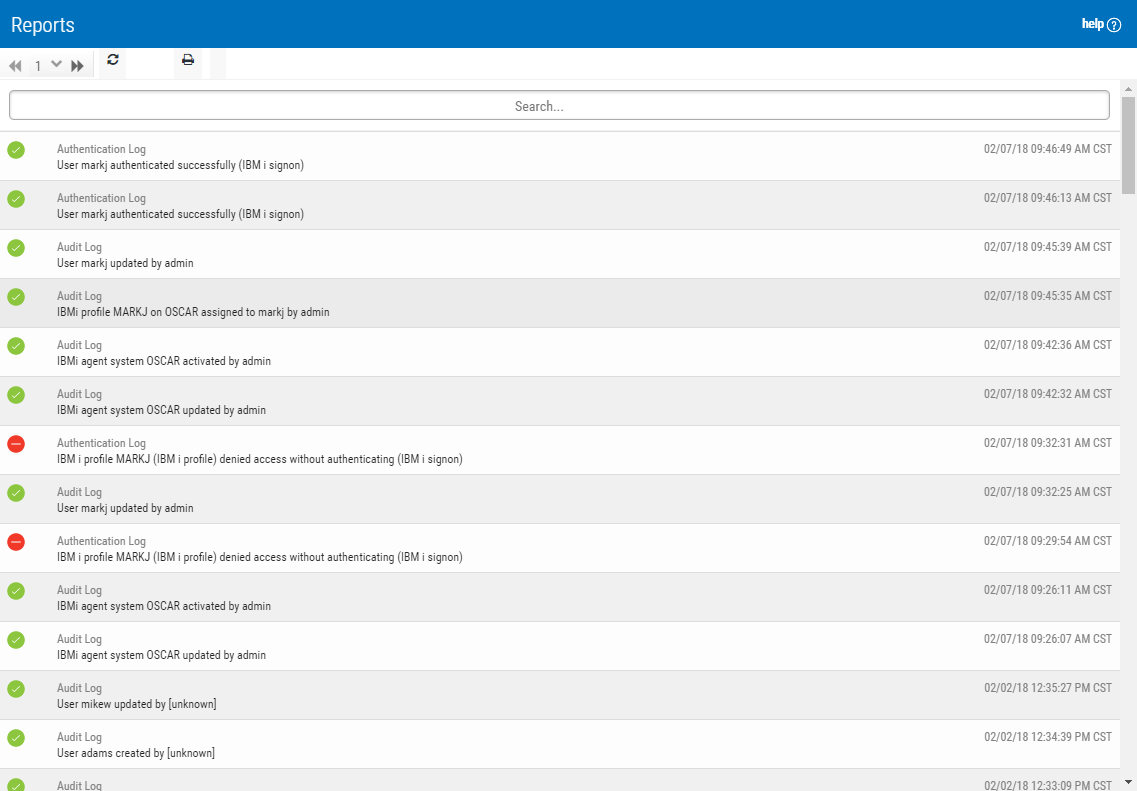
Task: Click timestamp 02/07/18 09:32:31 AM CST
Action: point(1048,443)
